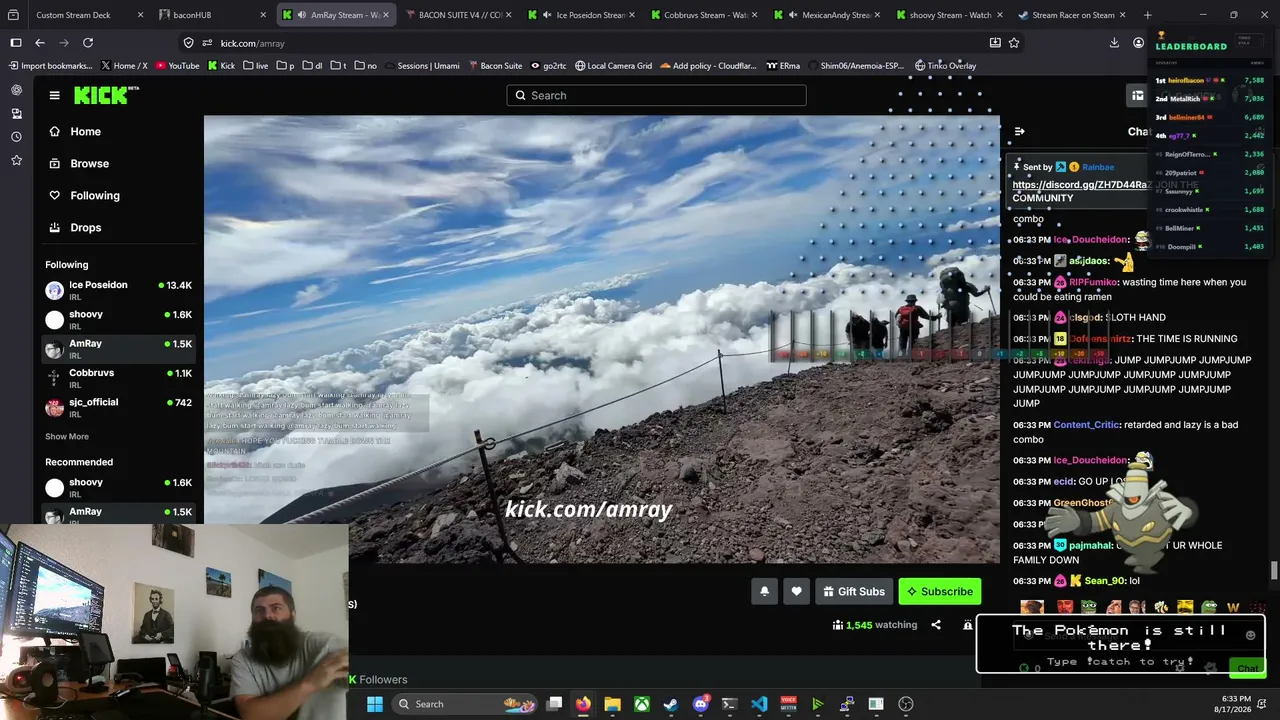Screen dimensions: 1280x720
Task: Collapse the chat panel with arrow icon
Action: point(1019,131)
